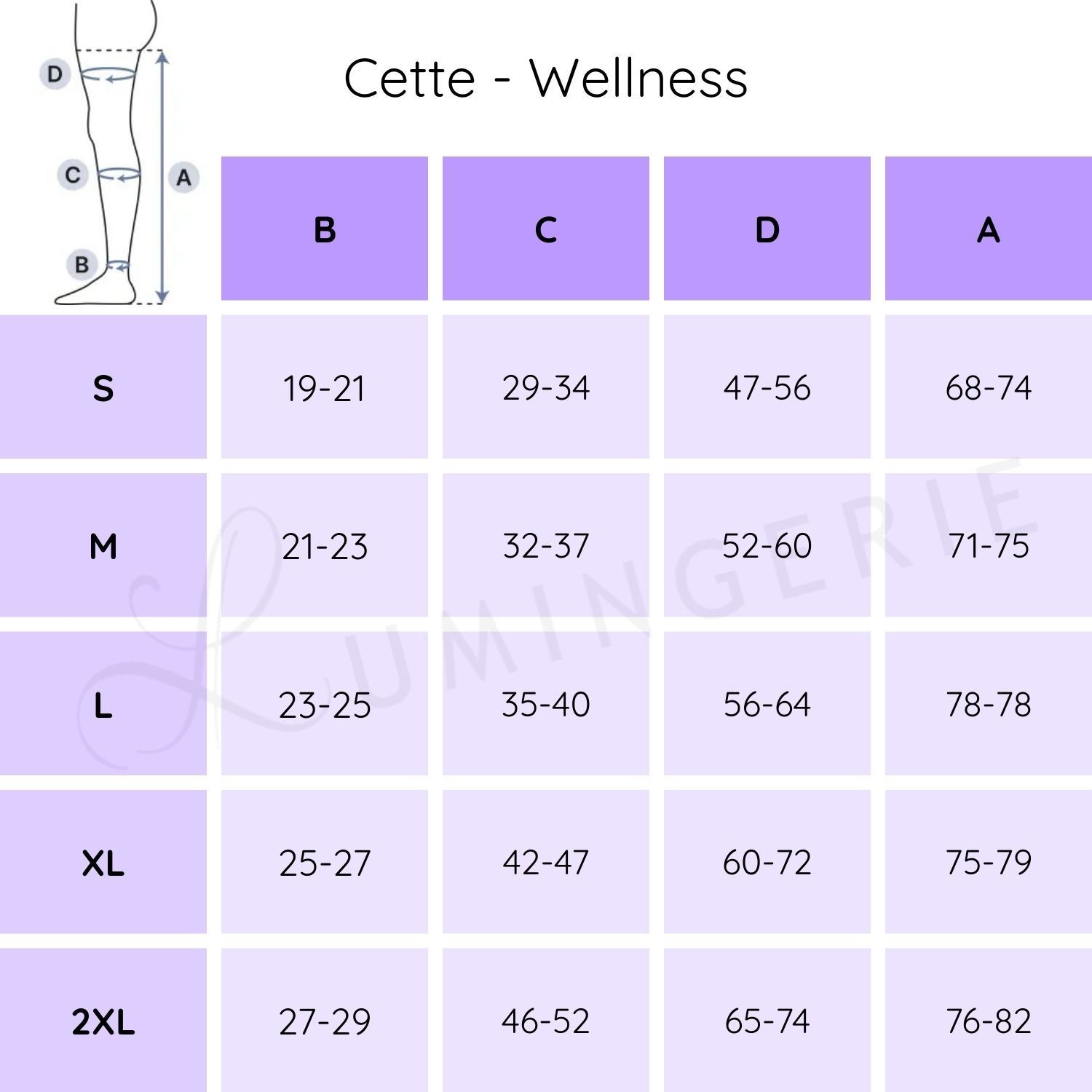This screenshot has width=1092, height=1092.
Task: Click the C circle marker on leg diagram
Action: pos(73,175)
